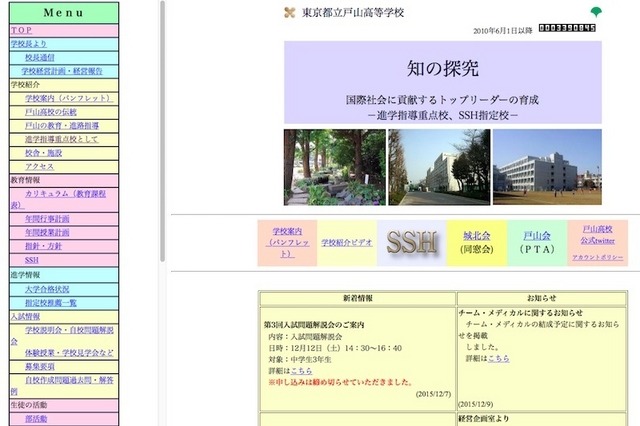Click the tree-lined garden path photo
Image resolution: width=640 pixels, height=426 pixels.
click(x=335, y=167)
